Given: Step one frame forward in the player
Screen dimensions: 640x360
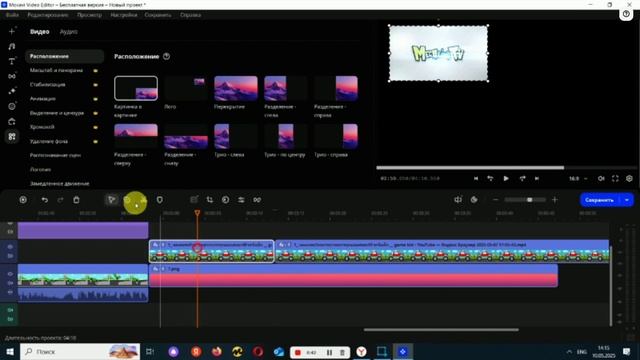Looking at the screenshot, I should pyautogui.click(x=522, y=178).
